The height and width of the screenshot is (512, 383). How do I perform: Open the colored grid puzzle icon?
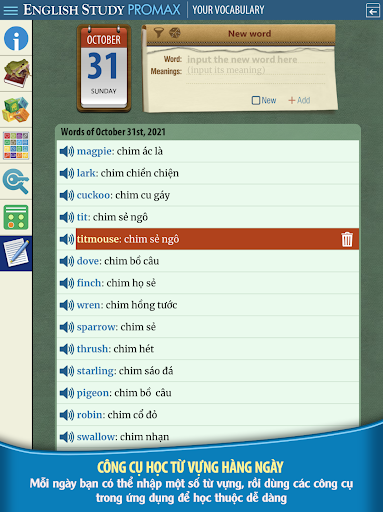(16, 146)
